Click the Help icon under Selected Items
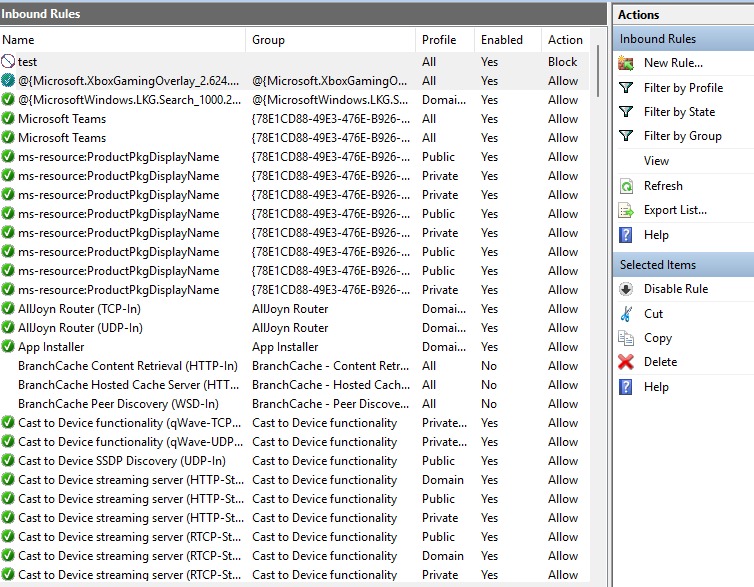This screenshot has width=754, height=587. tap(626, 387)
